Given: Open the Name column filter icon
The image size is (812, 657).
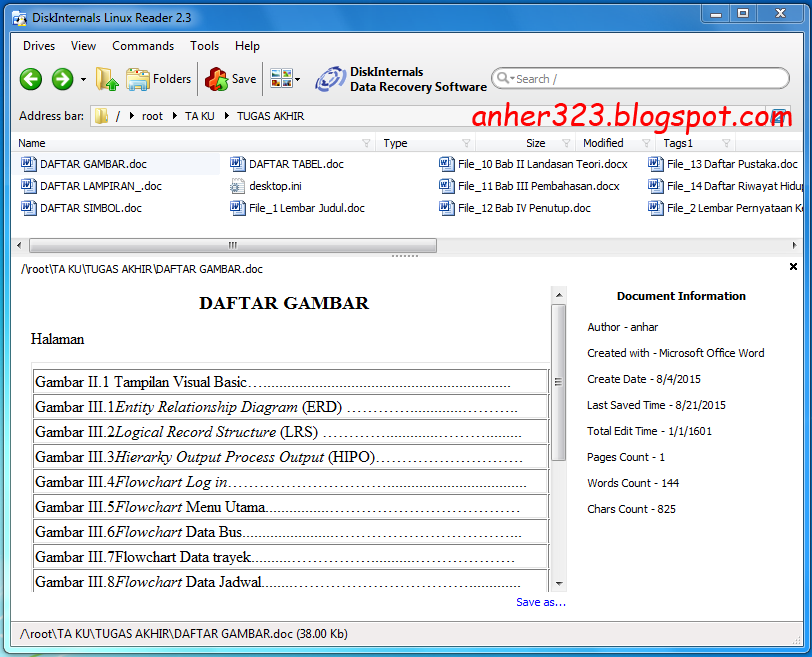Looking at the screenshot, I should tap(366, 143).
